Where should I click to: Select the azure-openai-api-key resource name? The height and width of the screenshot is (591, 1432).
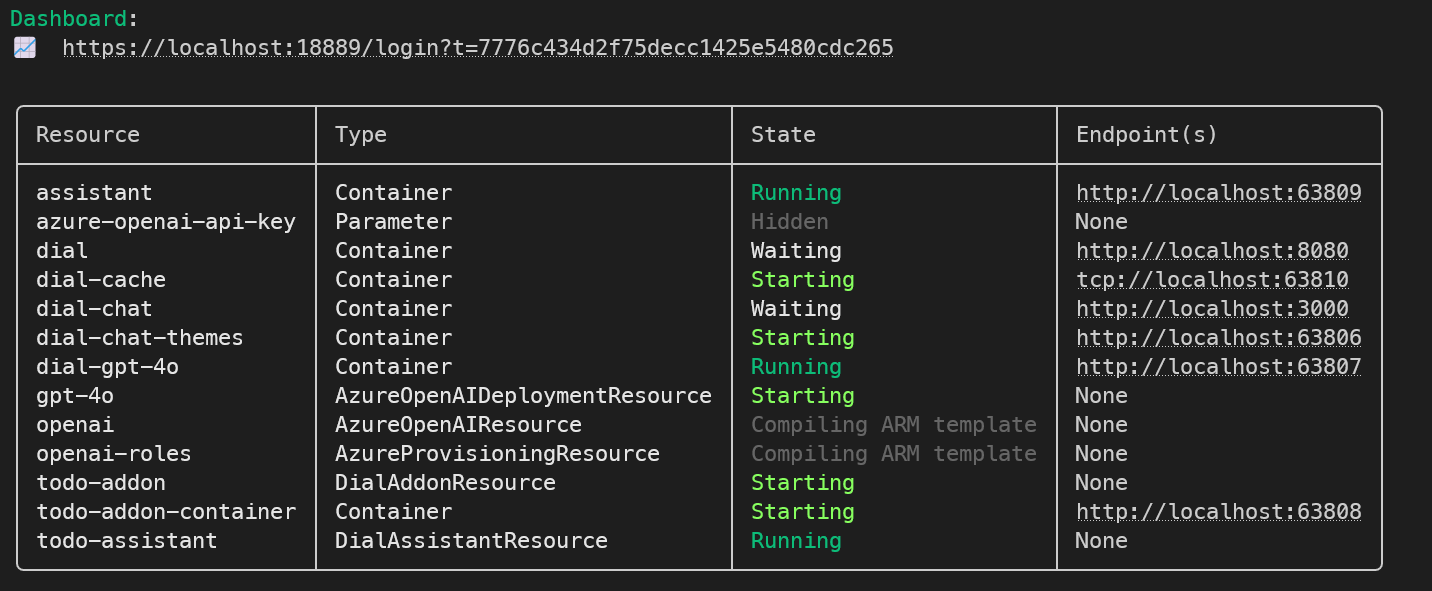[166, 221]
